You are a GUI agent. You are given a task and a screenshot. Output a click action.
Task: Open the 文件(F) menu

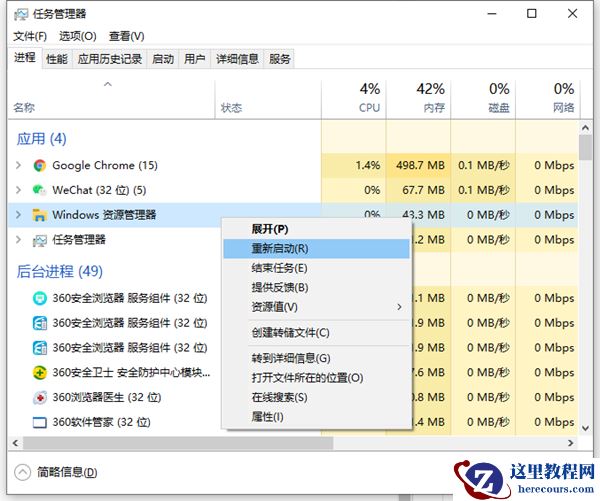pyautogui.click(x=30, y=36)
